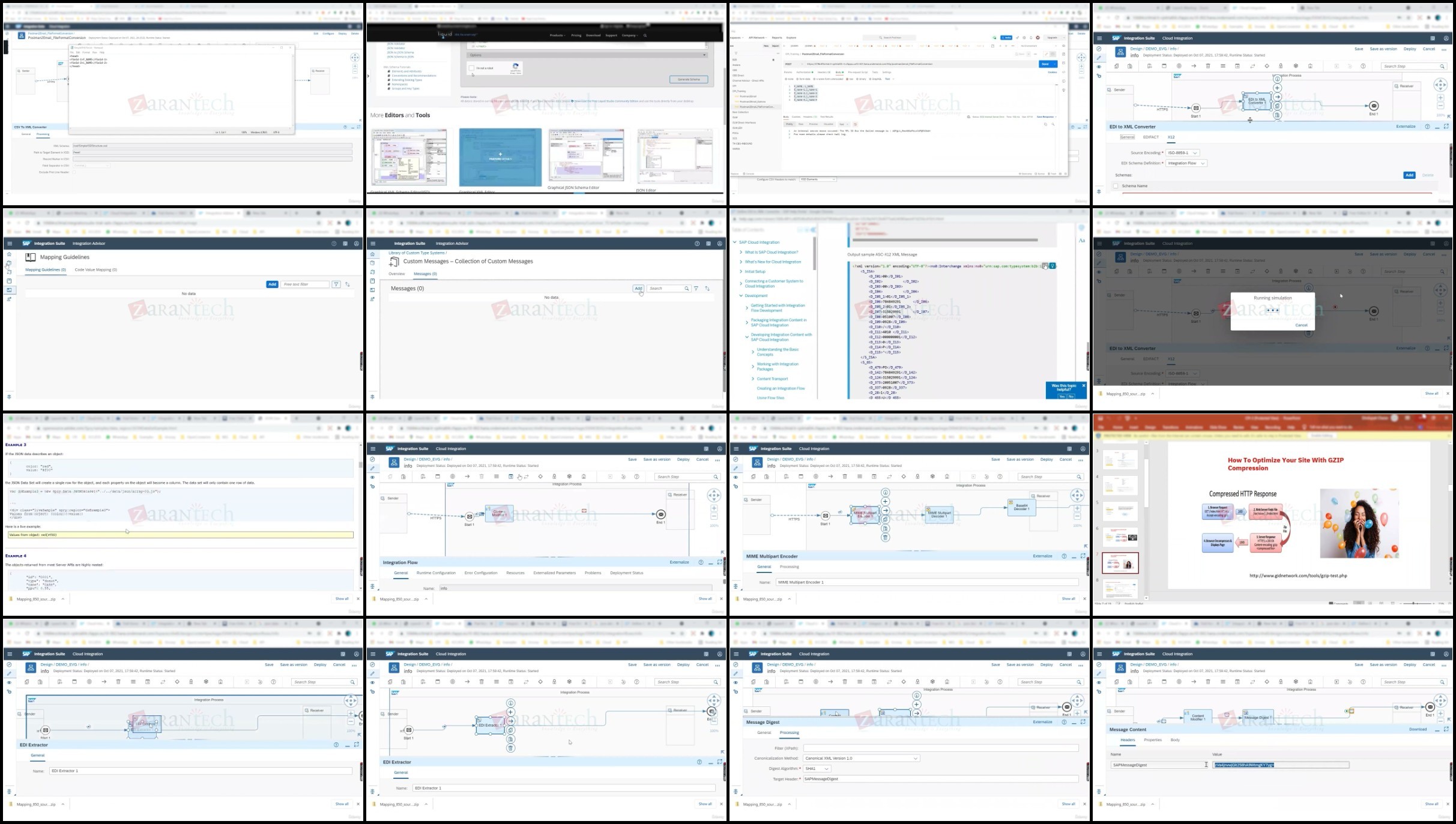The height and width of the screenshot is (824, 1456).
Task: Click Download link in Message Content panel
Action: (x=1418, y=729)
